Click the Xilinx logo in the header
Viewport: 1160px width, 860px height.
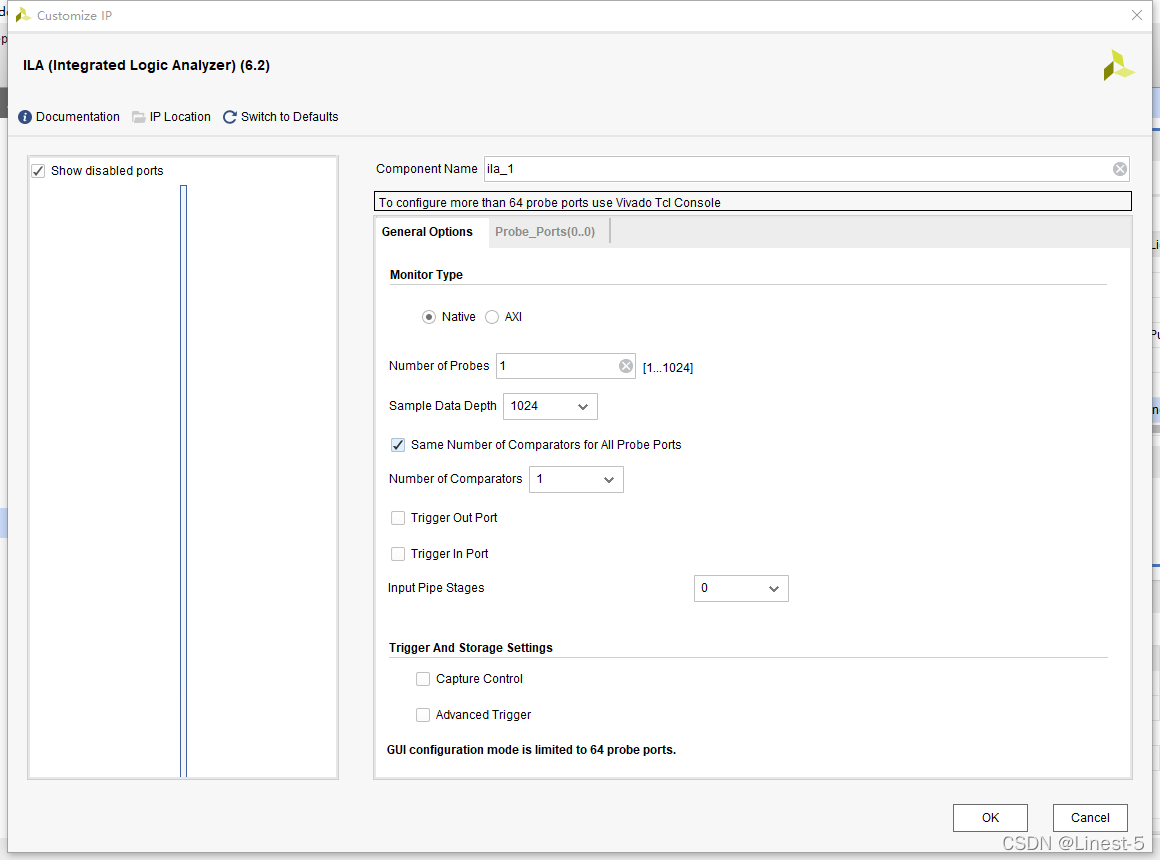pyautogui.click(x=1118, y=66)
